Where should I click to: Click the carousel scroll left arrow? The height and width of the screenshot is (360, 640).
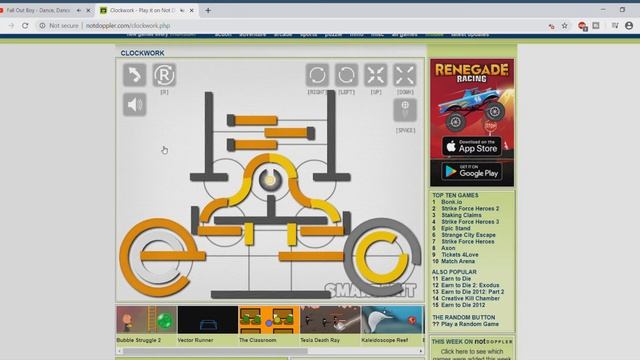pos(119,351)
